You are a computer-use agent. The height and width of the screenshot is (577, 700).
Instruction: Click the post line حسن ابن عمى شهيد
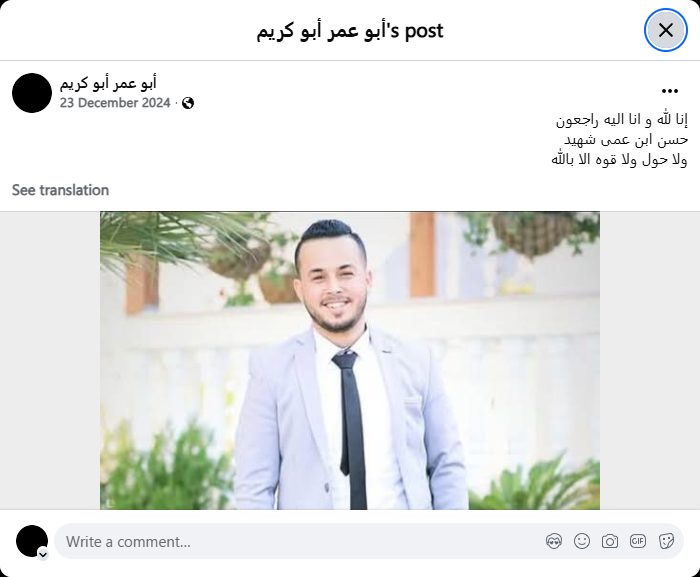click(x=626, y=140)
